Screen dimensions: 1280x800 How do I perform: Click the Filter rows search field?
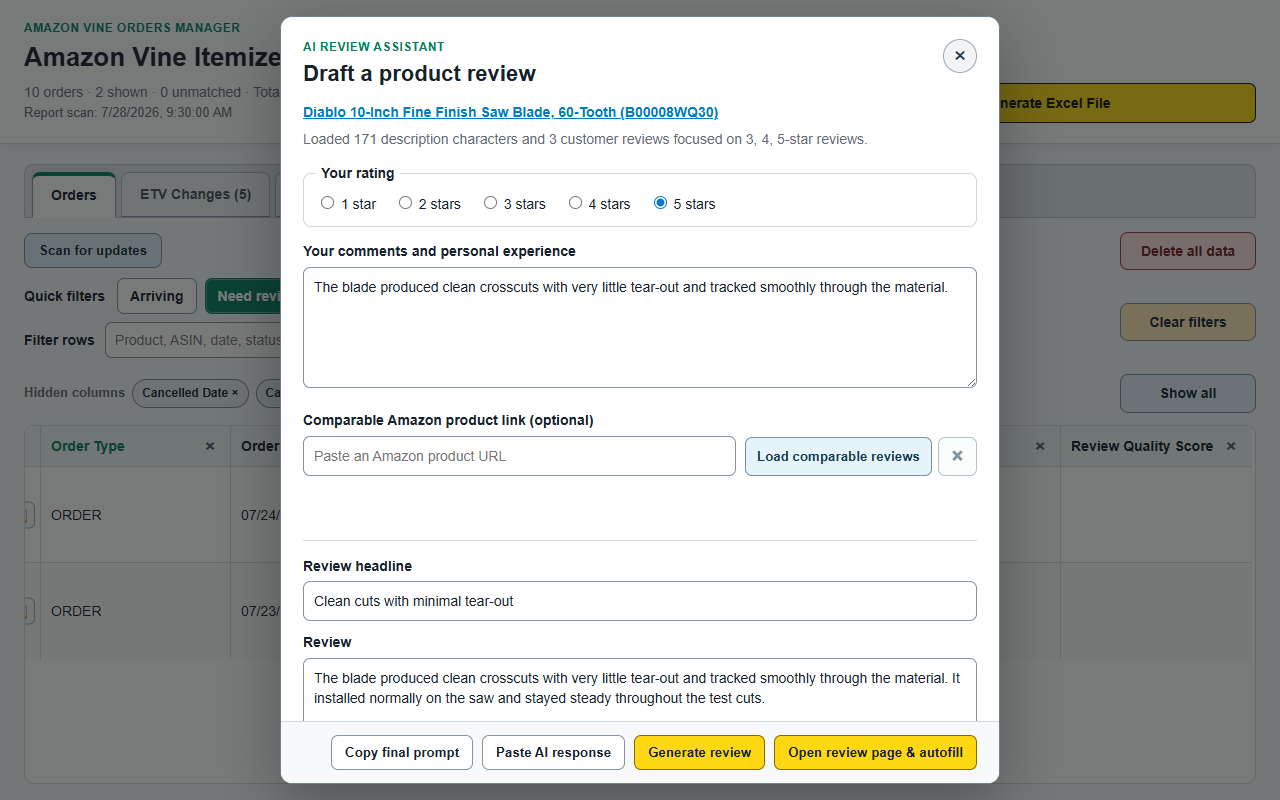pos(193,340)
